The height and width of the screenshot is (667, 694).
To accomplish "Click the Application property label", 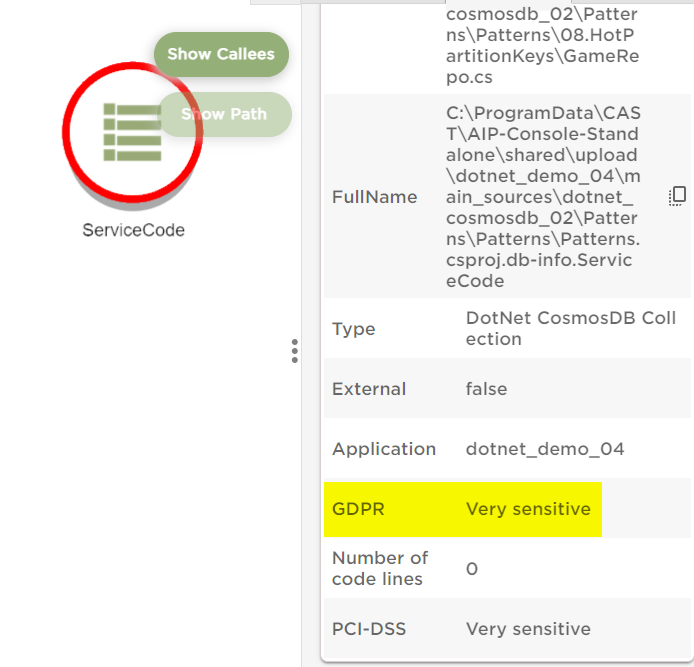I will click(384, 449).
